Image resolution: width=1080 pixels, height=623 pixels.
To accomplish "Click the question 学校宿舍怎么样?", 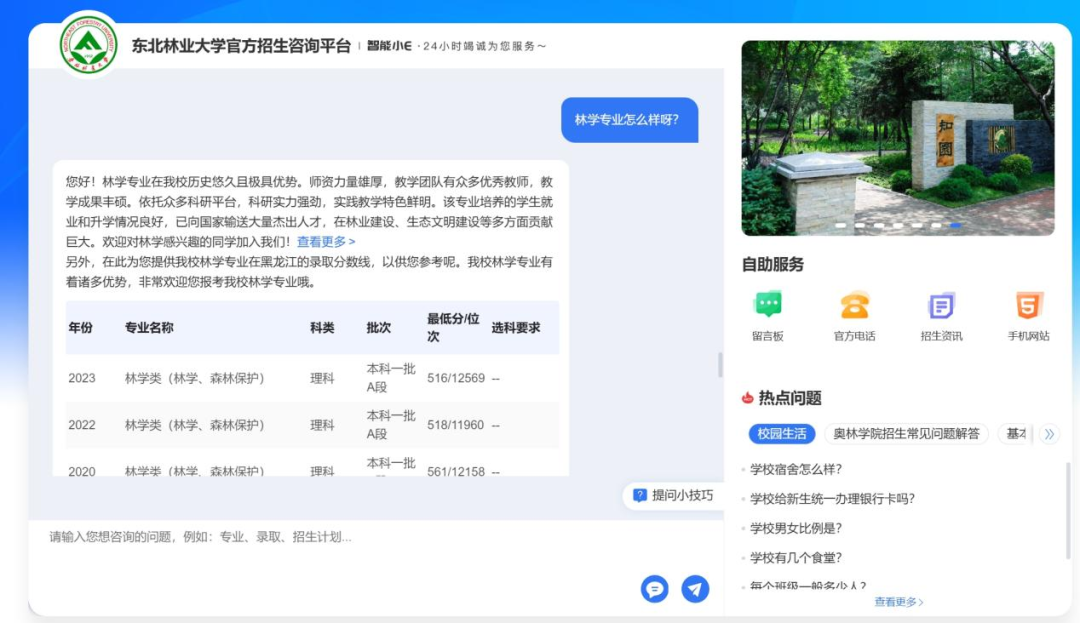I will click(x=796, y=469).
